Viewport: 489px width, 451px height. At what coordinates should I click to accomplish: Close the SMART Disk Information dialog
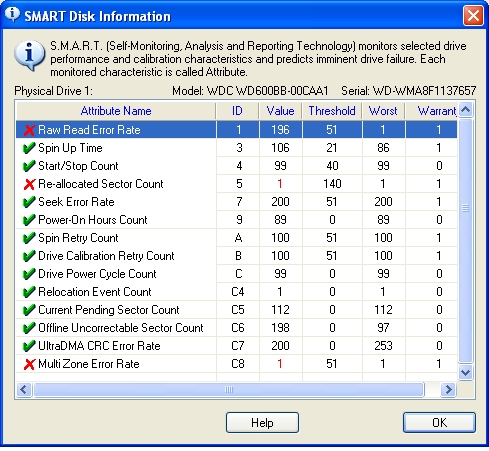click(473, 15)
